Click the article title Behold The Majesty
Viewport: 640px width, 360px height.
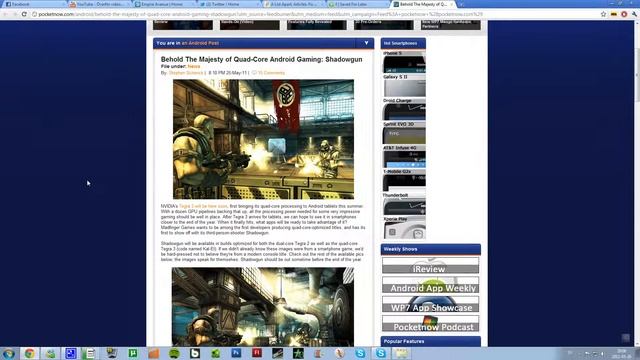coord(261,59)
